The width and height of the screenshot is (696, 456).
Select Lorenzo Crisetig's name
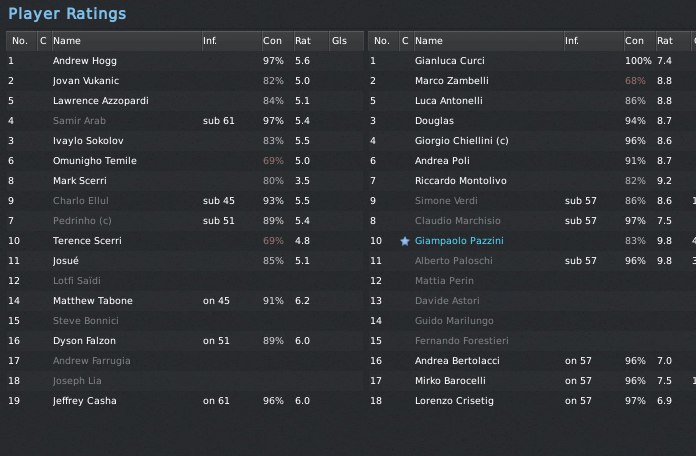(454, 401)
